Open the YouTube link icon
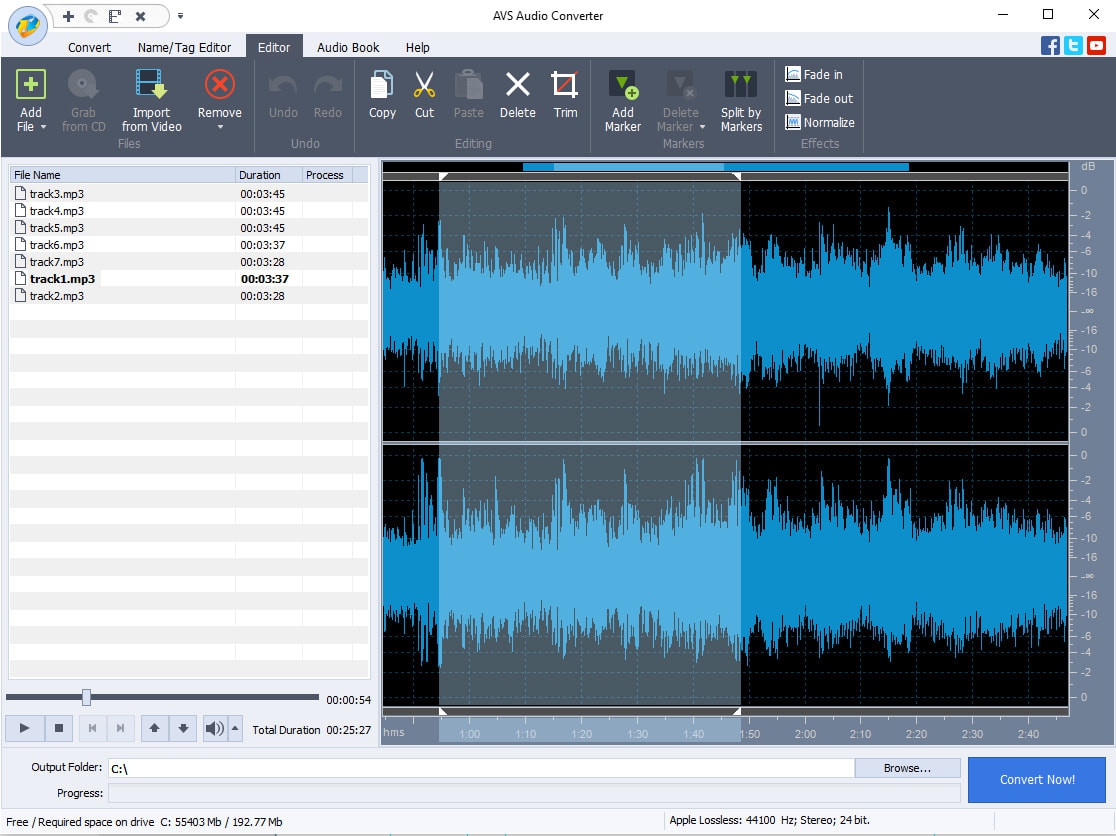1116x836 pixels. [1096, 45]
